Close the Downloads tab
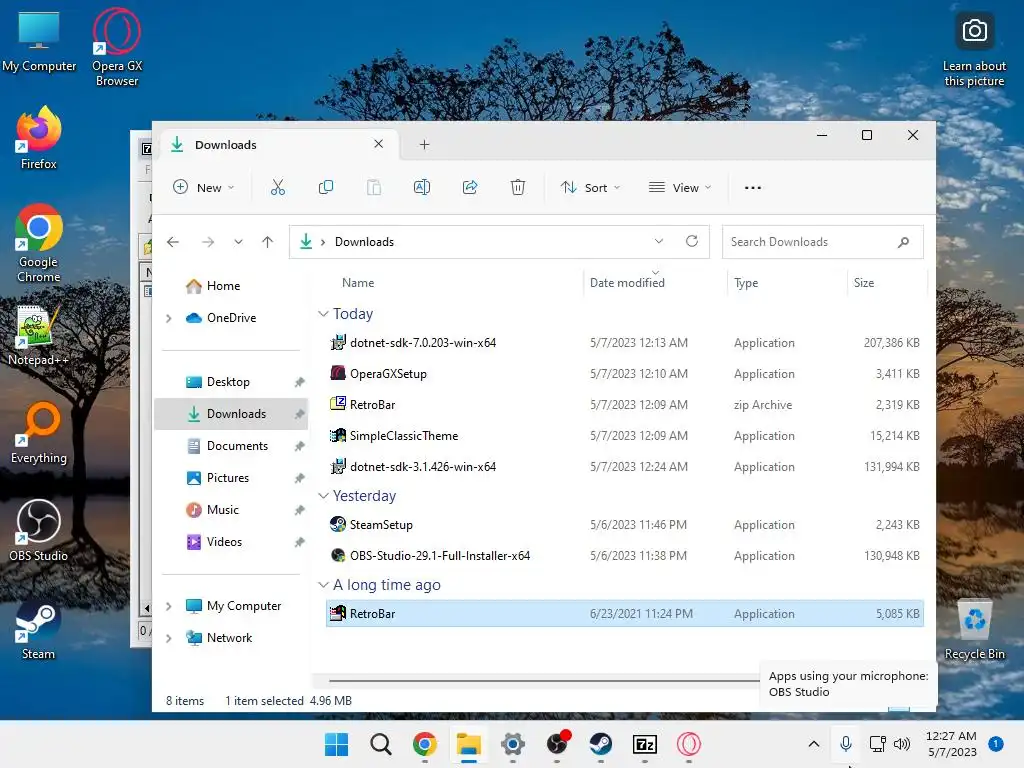This screenshot has width=1024, height=768. tap(379, 144)
